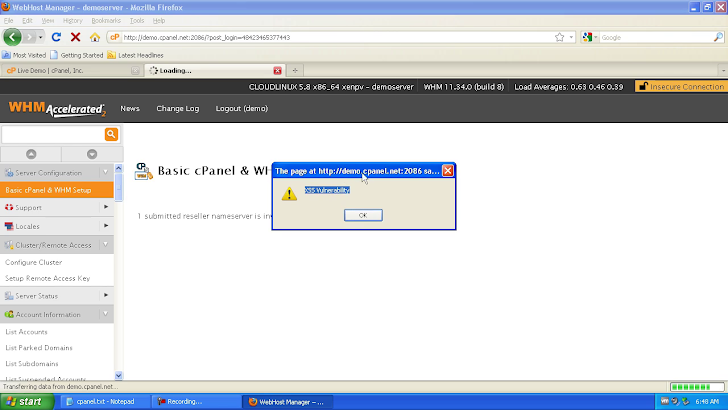Open the Tools menu

(x=136, y=20)
